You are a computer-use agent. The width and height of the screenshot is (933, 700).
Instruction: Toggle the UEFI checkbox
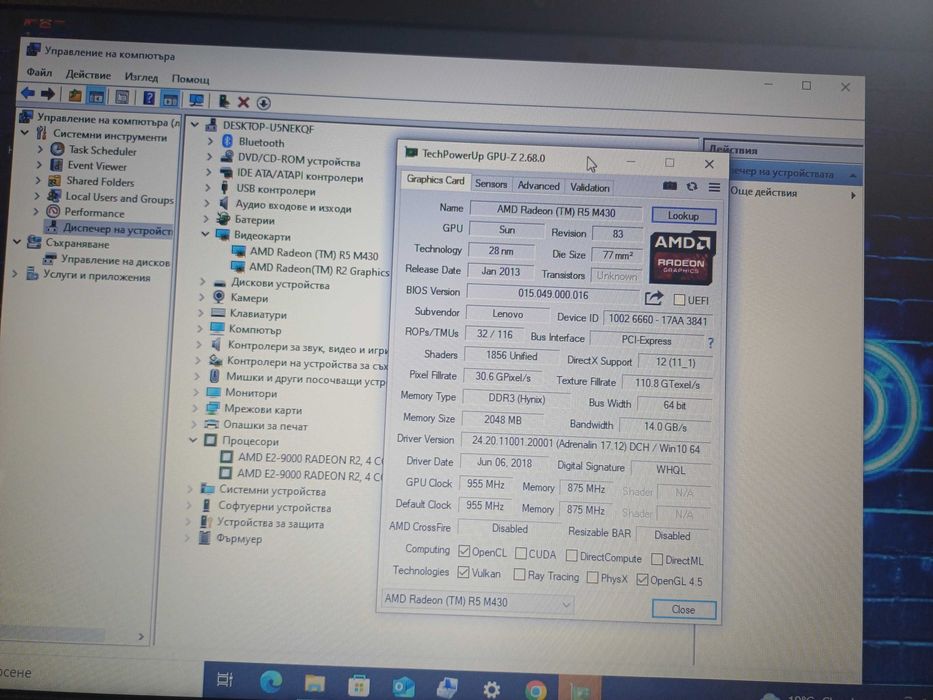click(x=679, y=299)
